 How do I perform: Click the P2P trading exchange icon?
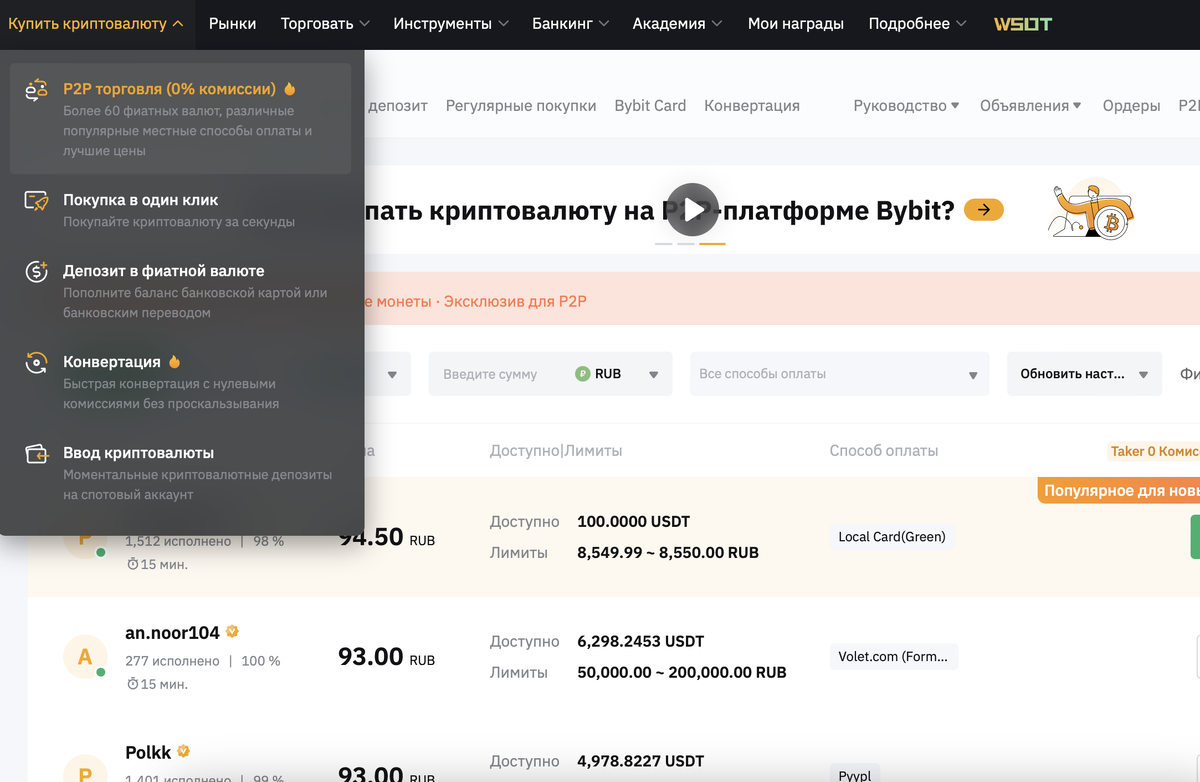[x=36, y=89]
